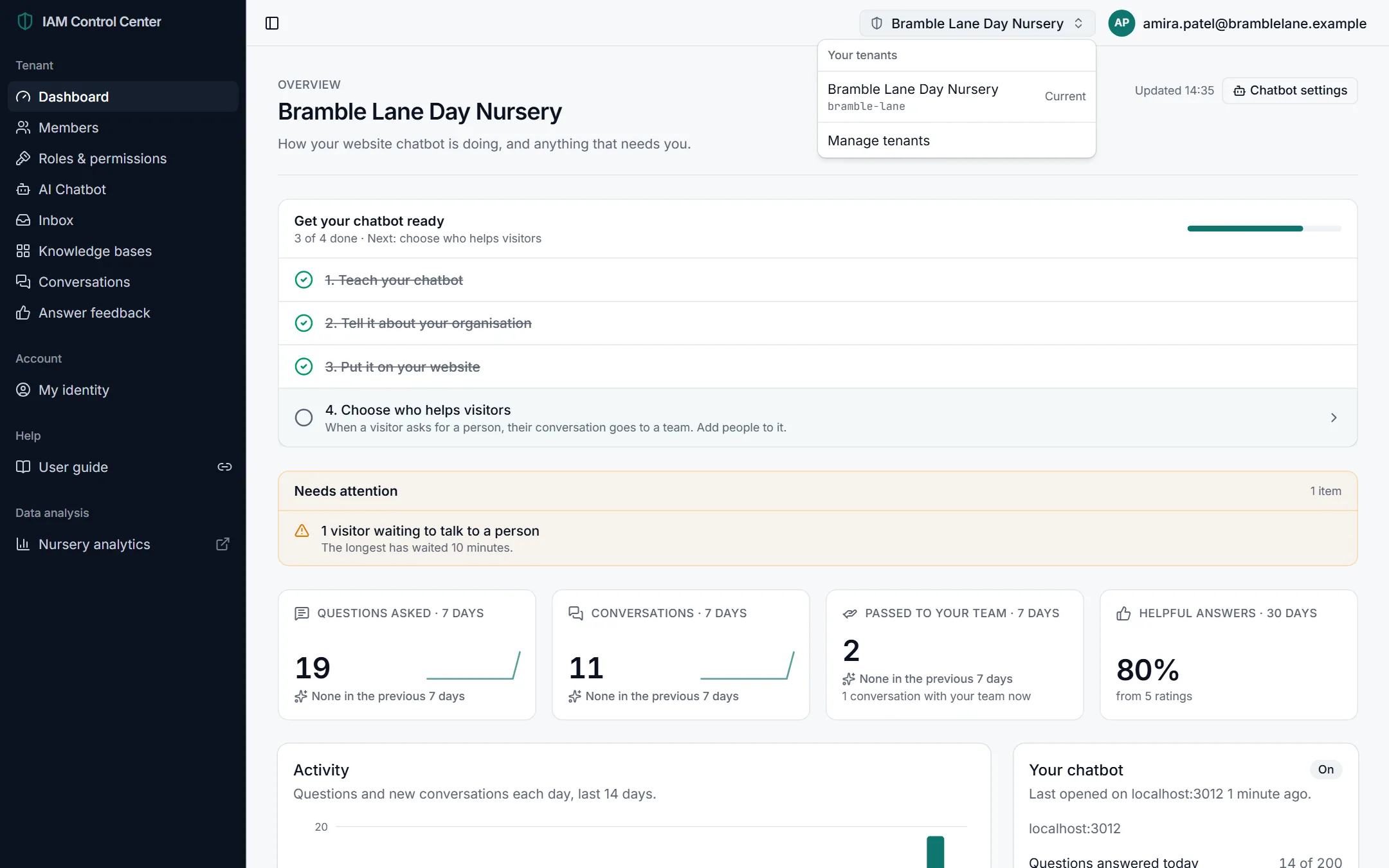
Task: Click the IAM Control Center shield logo
Action: pos(25,21)
